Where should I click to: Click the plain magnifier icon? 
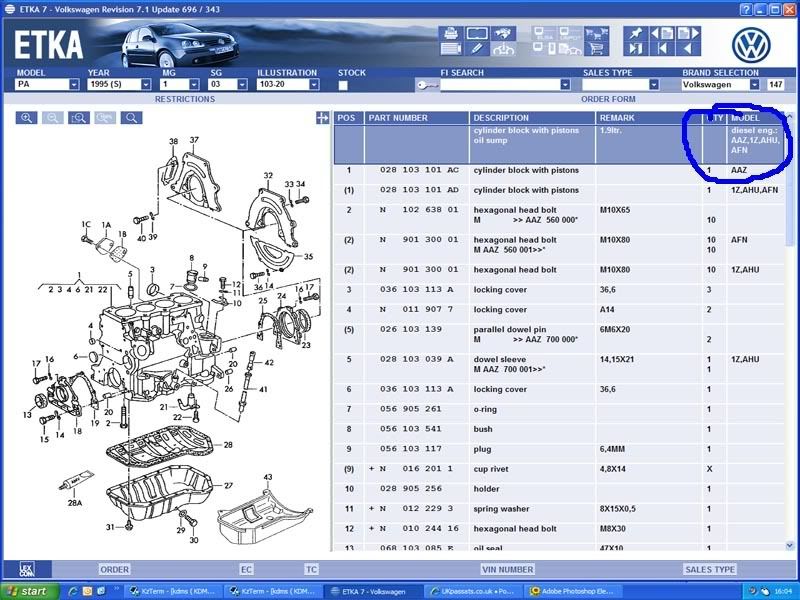132,118
